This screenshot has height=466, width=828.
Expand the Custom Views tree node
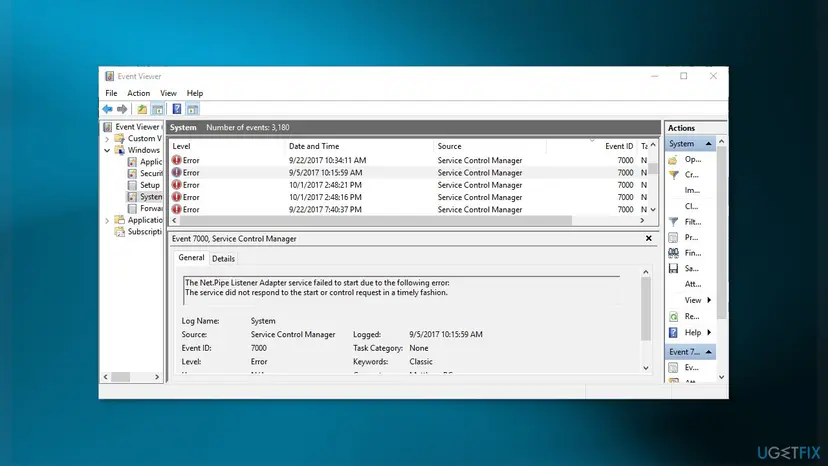107,139
